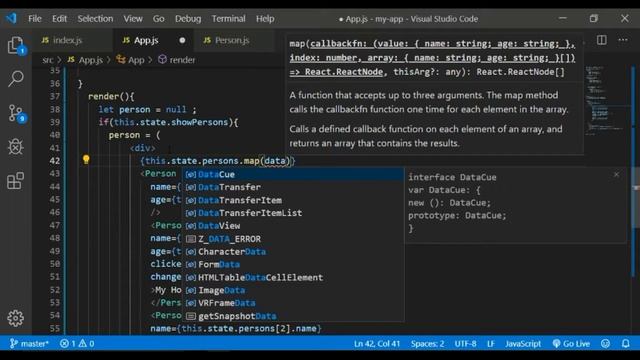Select the VRFrameData suggestion
This screenshot has width=640, height=360.
(293, 303)
